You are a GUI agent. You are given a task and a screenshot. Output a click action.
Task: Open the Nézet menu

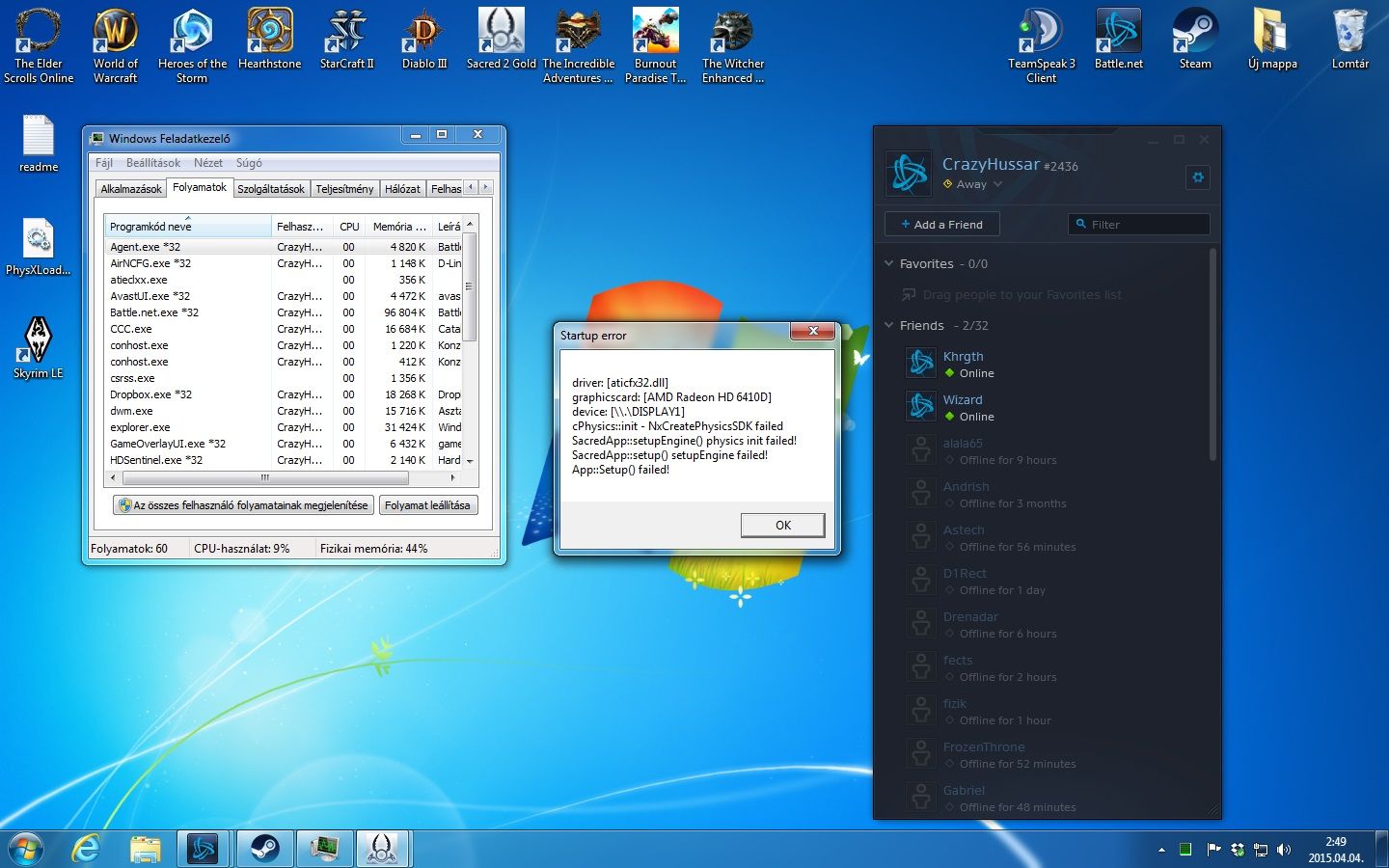[x=207, y=163]
